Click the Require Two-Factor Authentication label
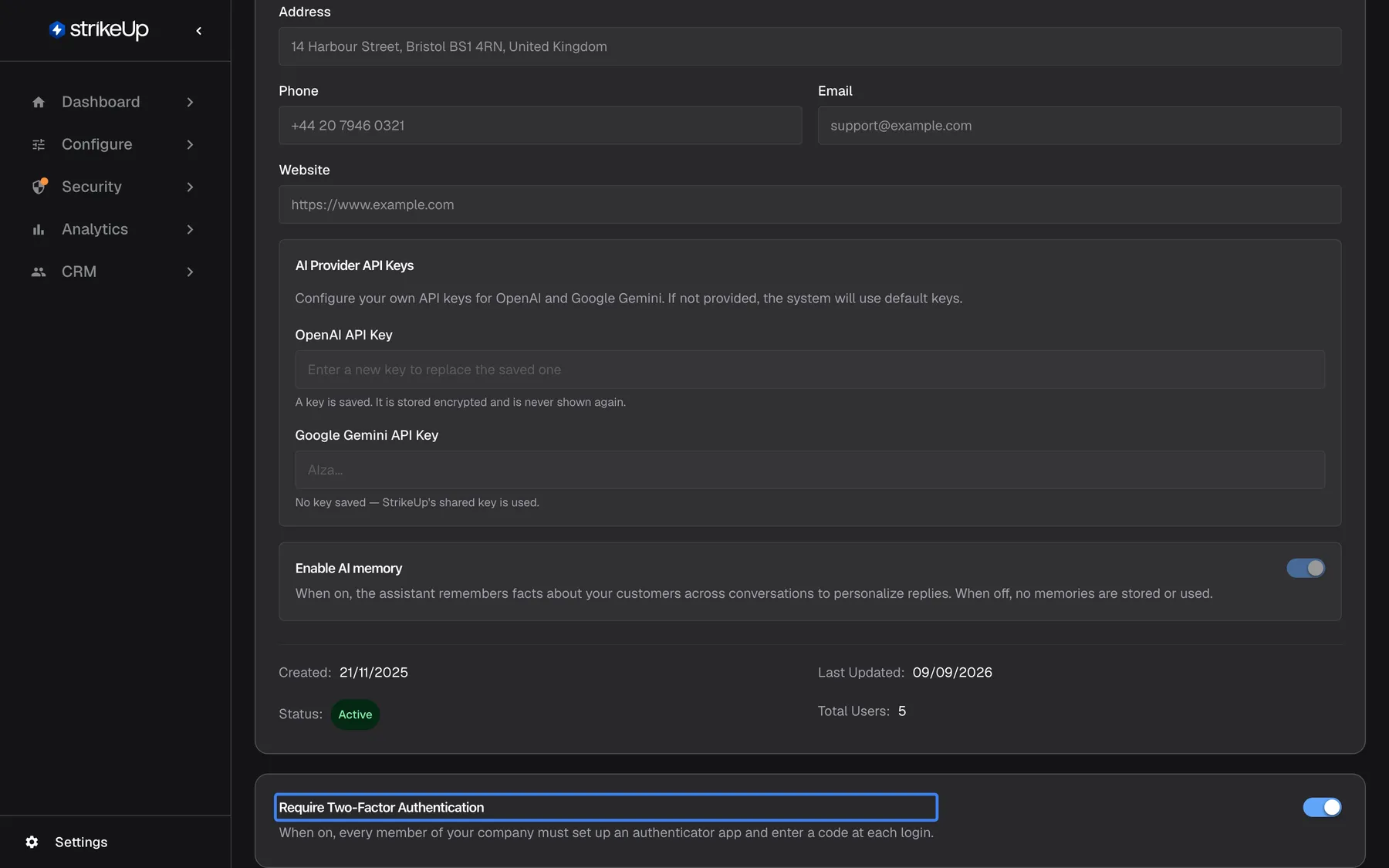The image size is (1389, 868). pos(381,807)
